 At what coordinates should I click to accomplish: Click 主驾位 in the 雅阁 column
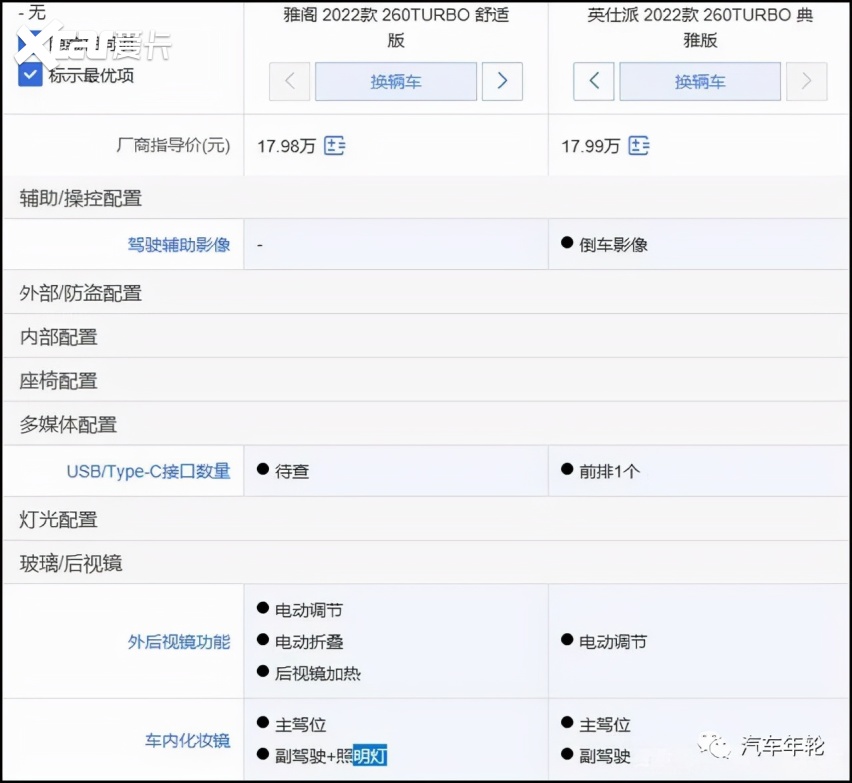[300, 724]
